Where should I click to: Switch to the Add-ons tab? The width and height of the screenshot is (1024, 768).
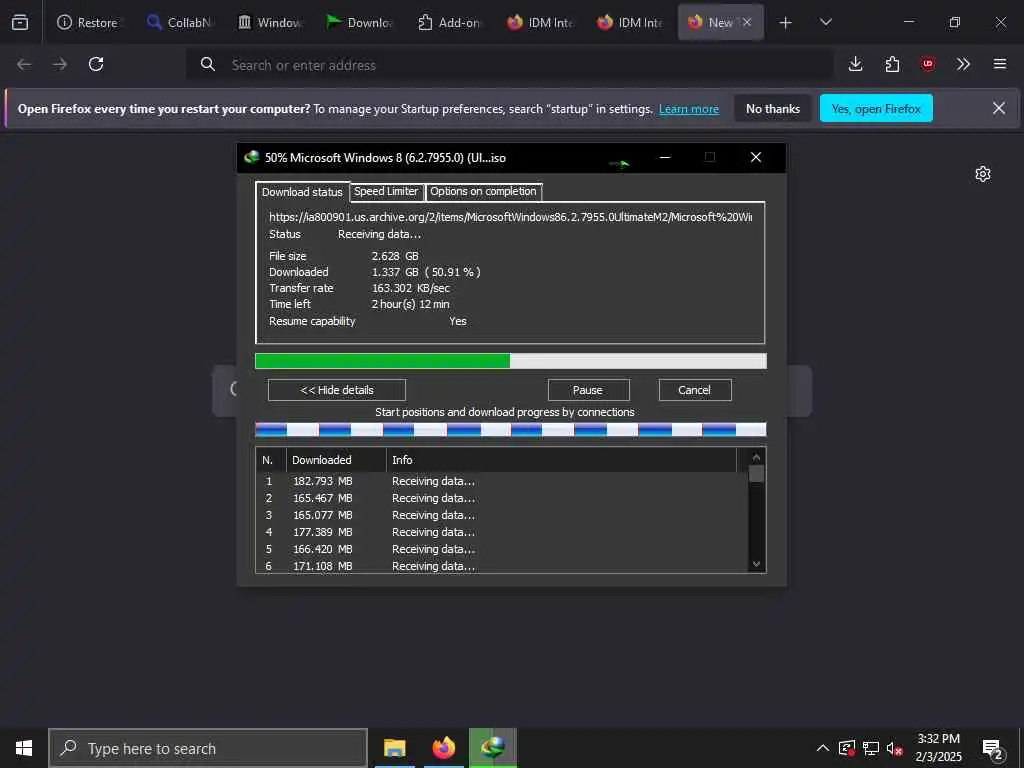(449, 22)
